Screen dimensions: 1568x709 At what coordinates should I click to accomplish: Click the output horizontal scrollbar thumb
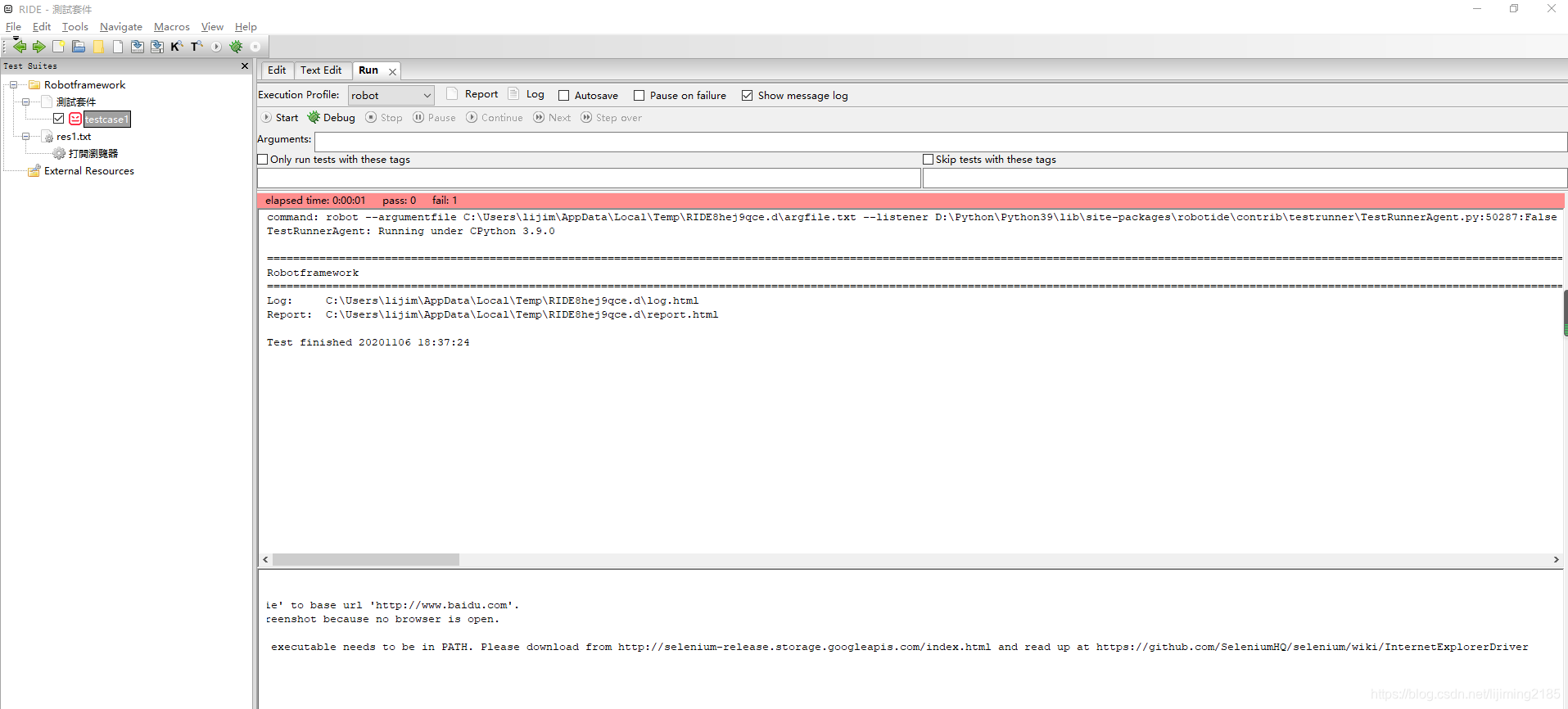coord(366,560)
